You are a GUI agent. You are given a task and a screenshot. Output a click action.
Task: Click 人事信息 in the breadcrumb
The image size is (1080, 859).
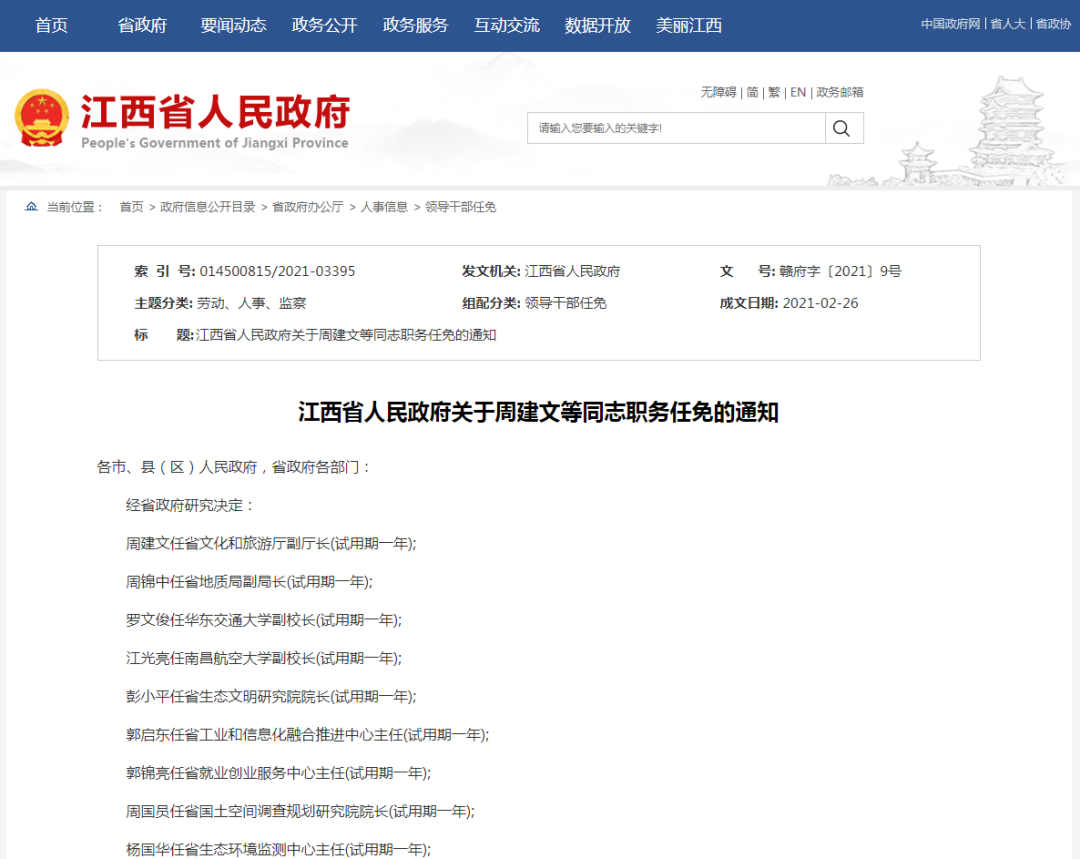coord(384,207)
